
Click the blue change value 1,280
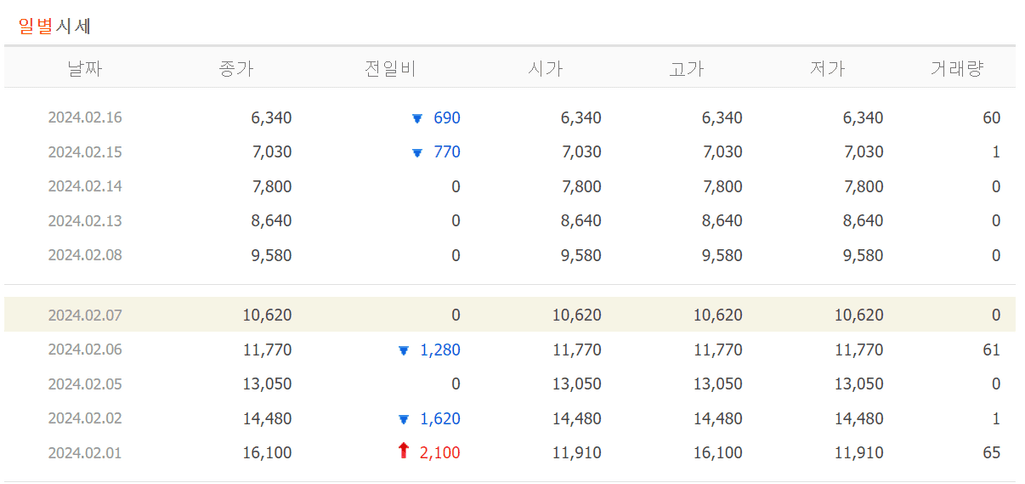(x=440, y=350)
